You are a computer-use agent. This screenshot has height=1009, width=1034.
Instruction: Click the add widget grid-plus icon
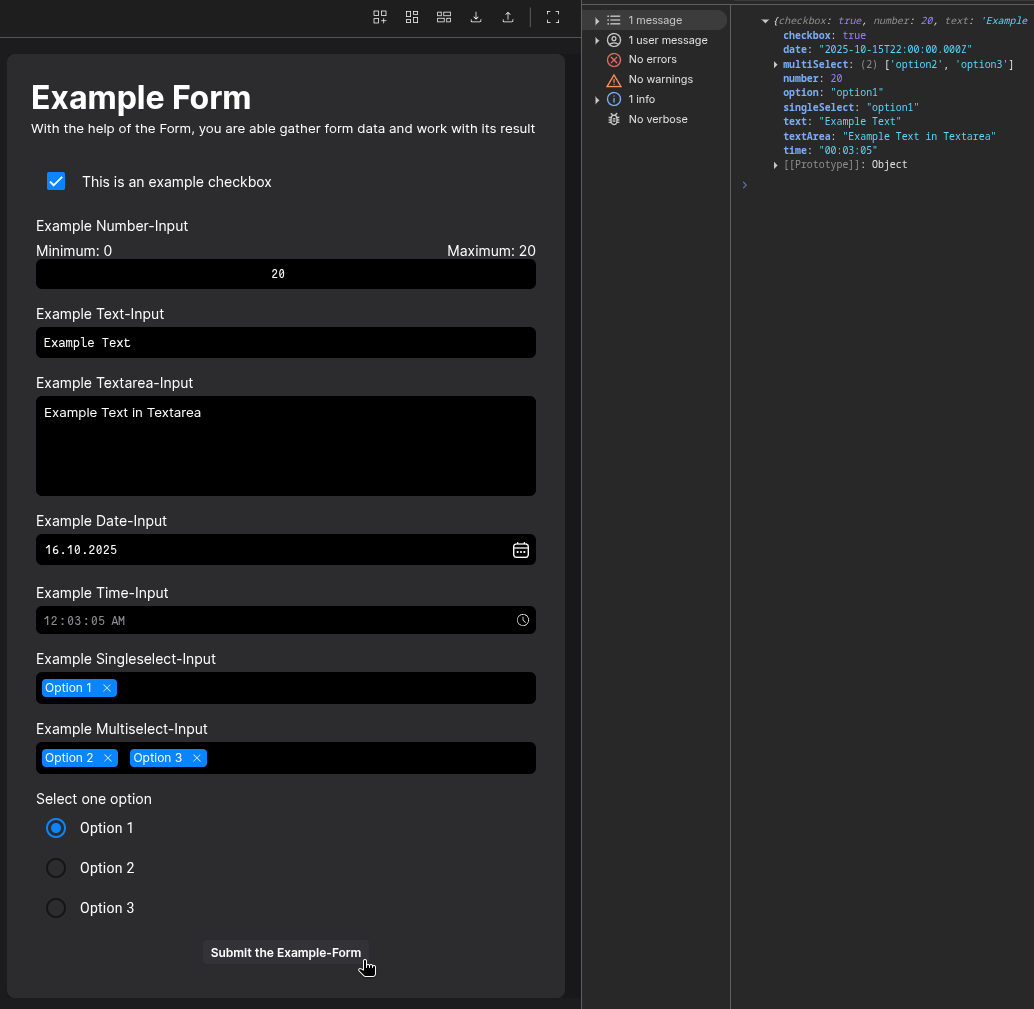pyautogui.click(x=380, y=17)
